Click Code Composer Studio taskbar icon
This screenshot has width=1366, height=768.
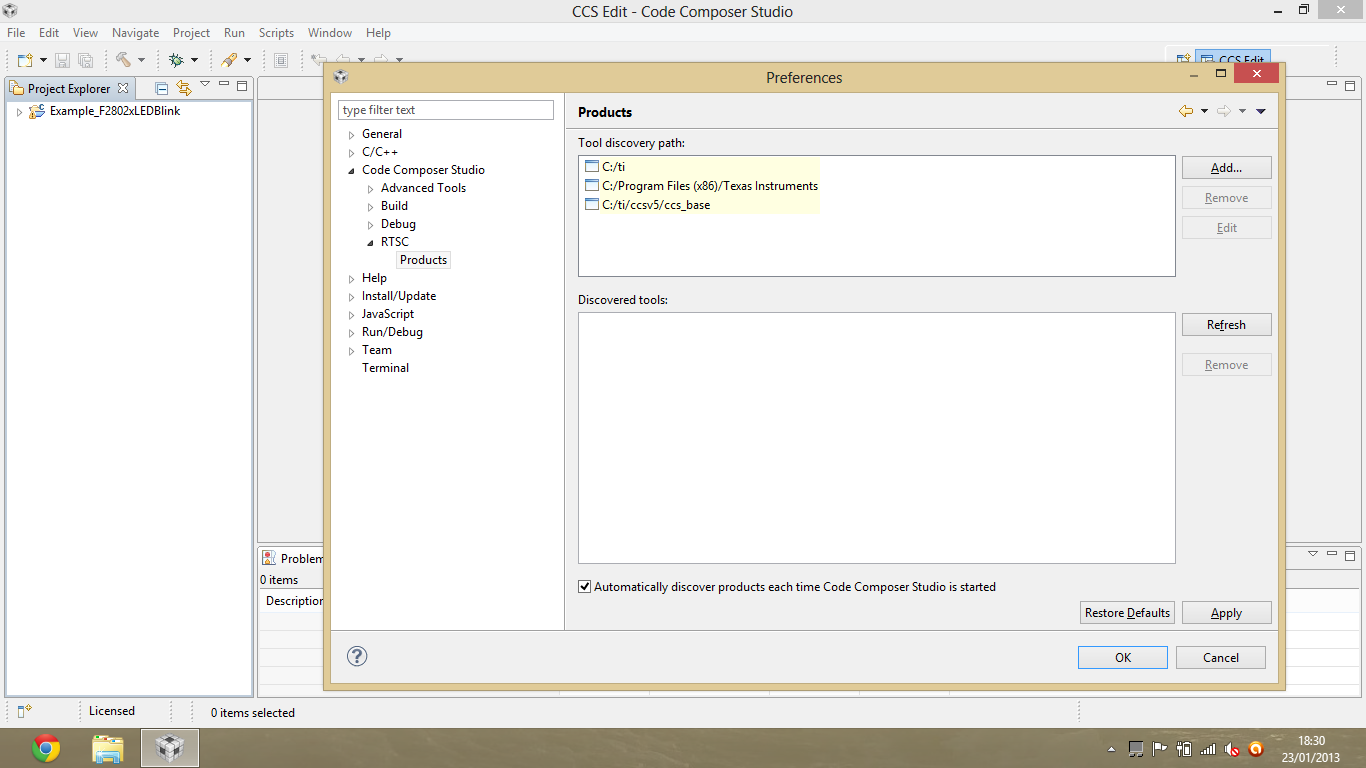[170, 748]
